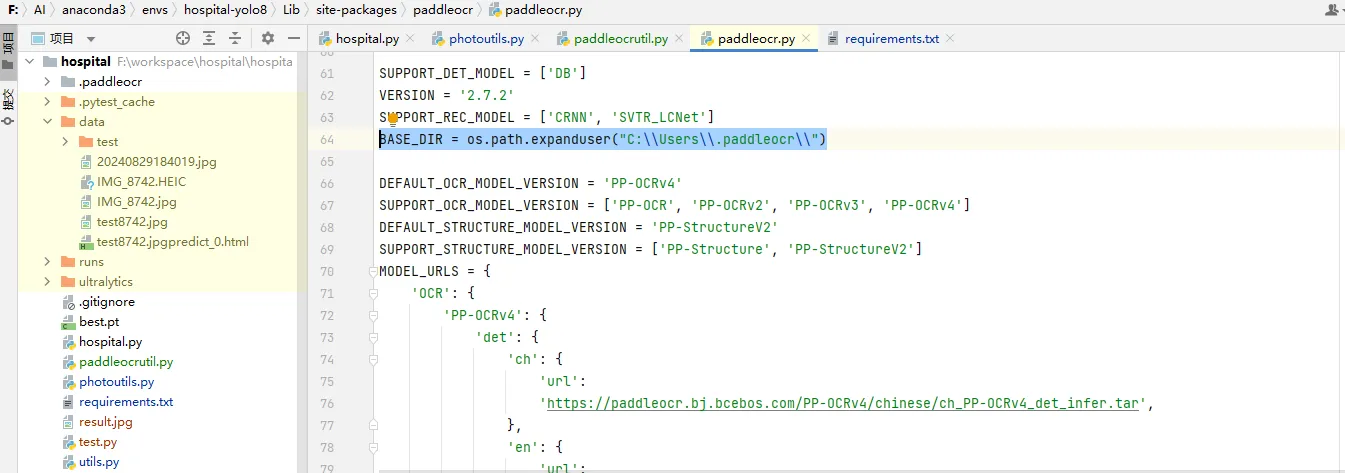Click the Expand All icon in project panel
Viewport: 1345px width, 473px height.
point(209,38)
